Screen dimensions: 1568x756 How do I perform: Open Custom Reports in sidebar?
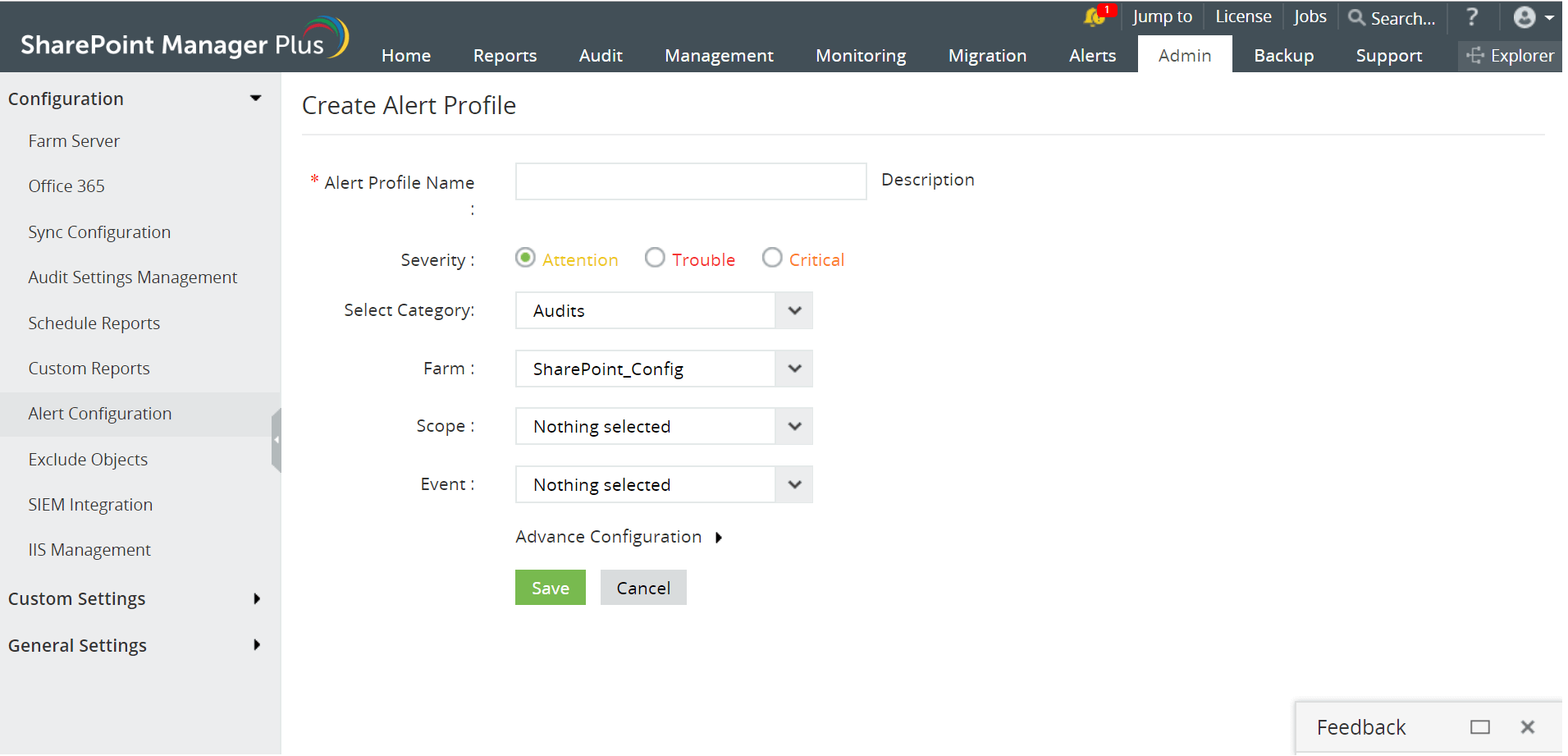click(89, 369)
